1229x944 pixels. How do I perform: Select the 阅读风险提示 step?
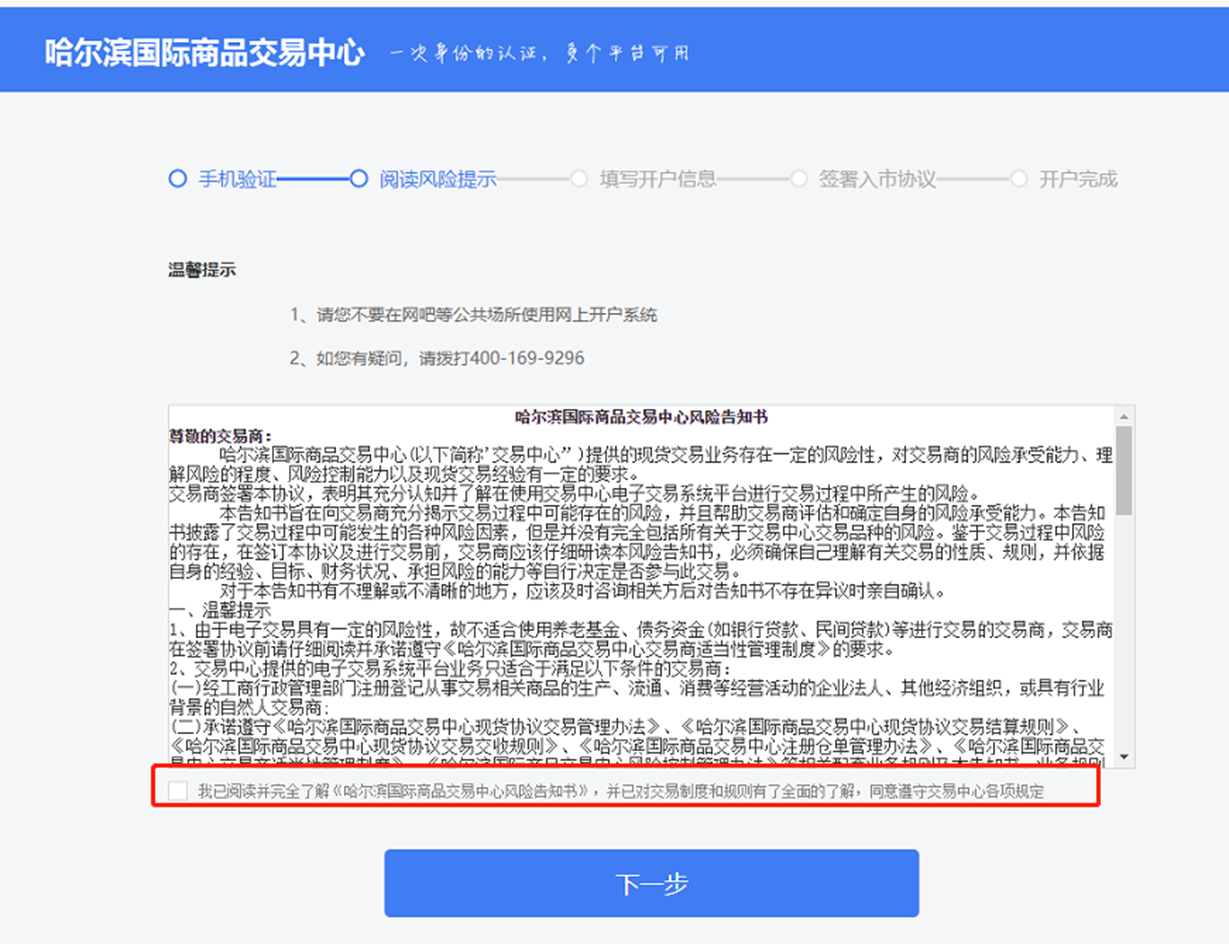click(x=438, y=179)
